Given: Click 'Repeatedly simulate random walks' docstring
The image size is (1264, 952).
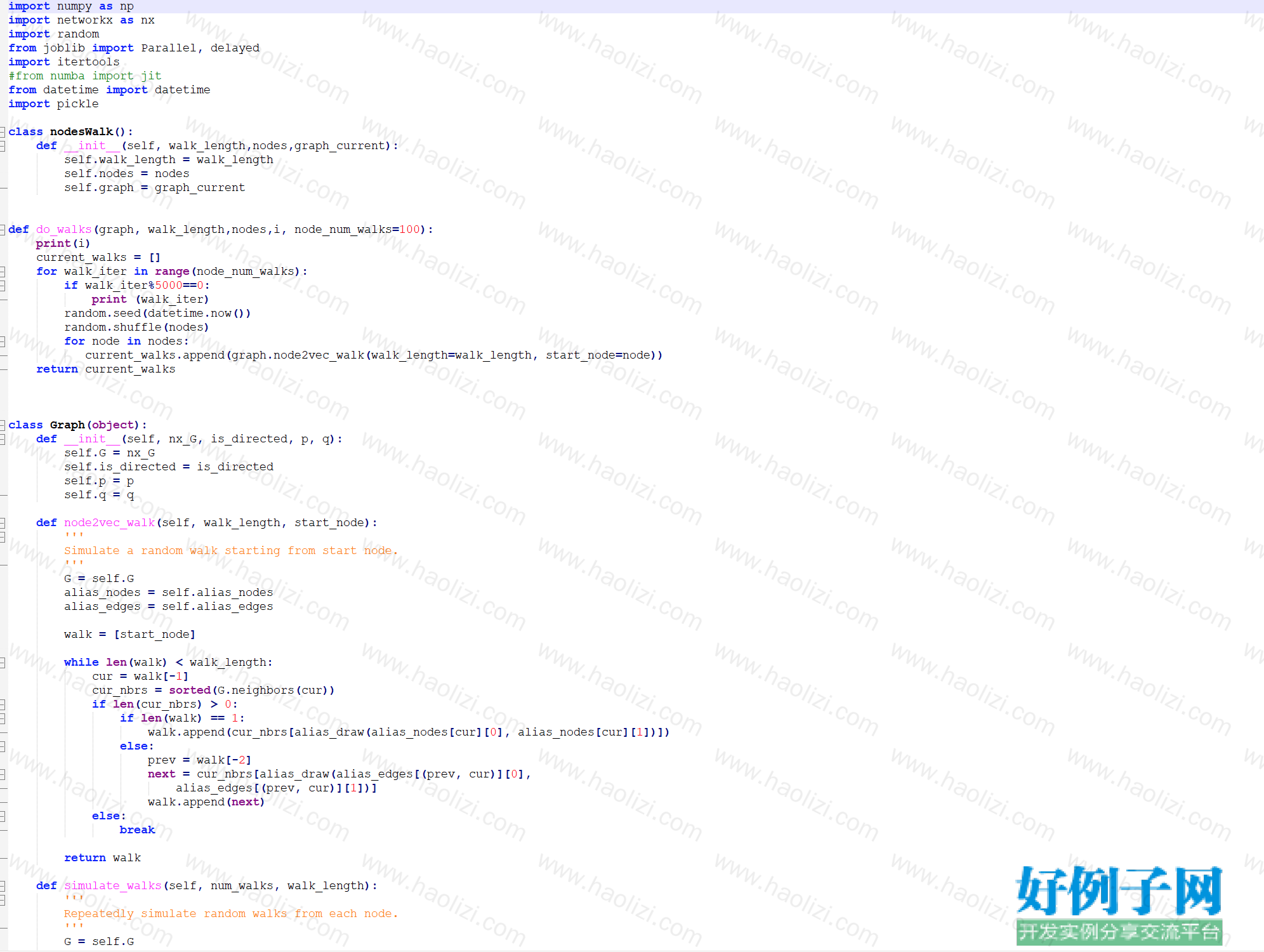Looking at the screenshot, I should (231, 914).
